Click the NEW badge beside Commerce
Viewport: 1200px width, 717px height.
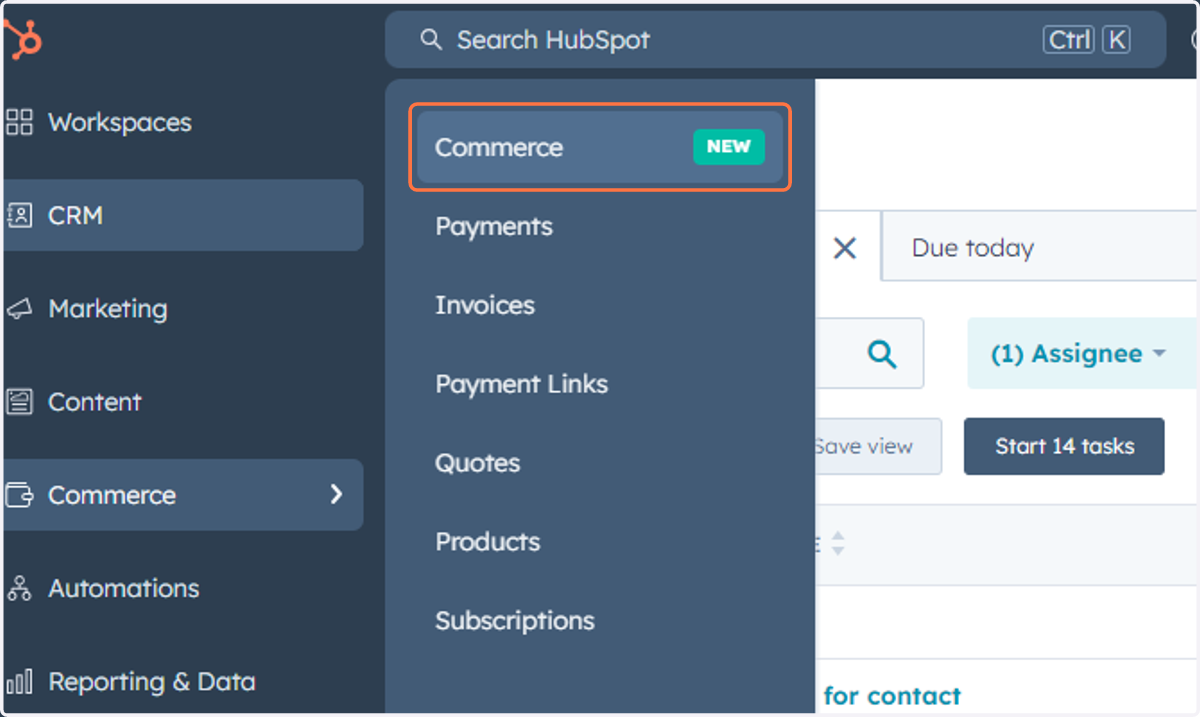point(729,147)
